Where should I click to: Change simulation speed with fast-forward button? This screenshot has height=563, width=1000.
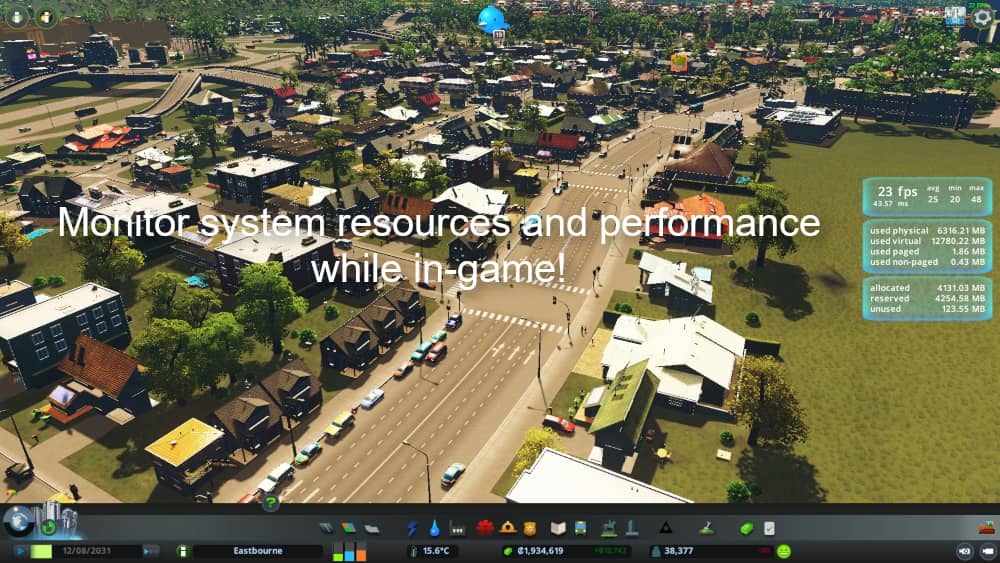click(150, 551)
